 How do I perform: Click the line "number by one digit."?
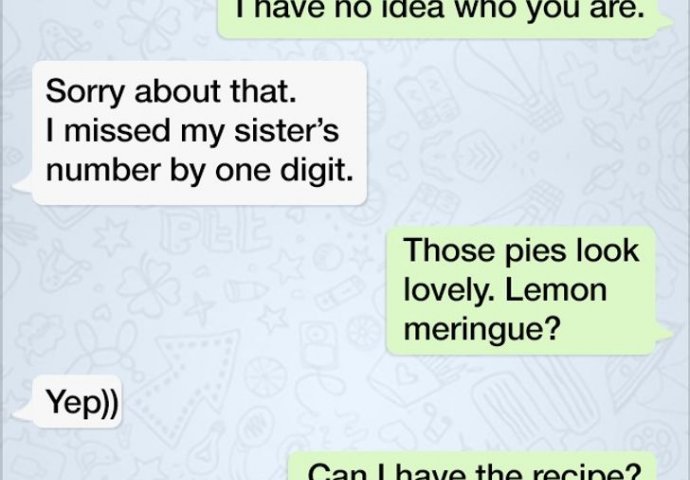tap(199, 171)
